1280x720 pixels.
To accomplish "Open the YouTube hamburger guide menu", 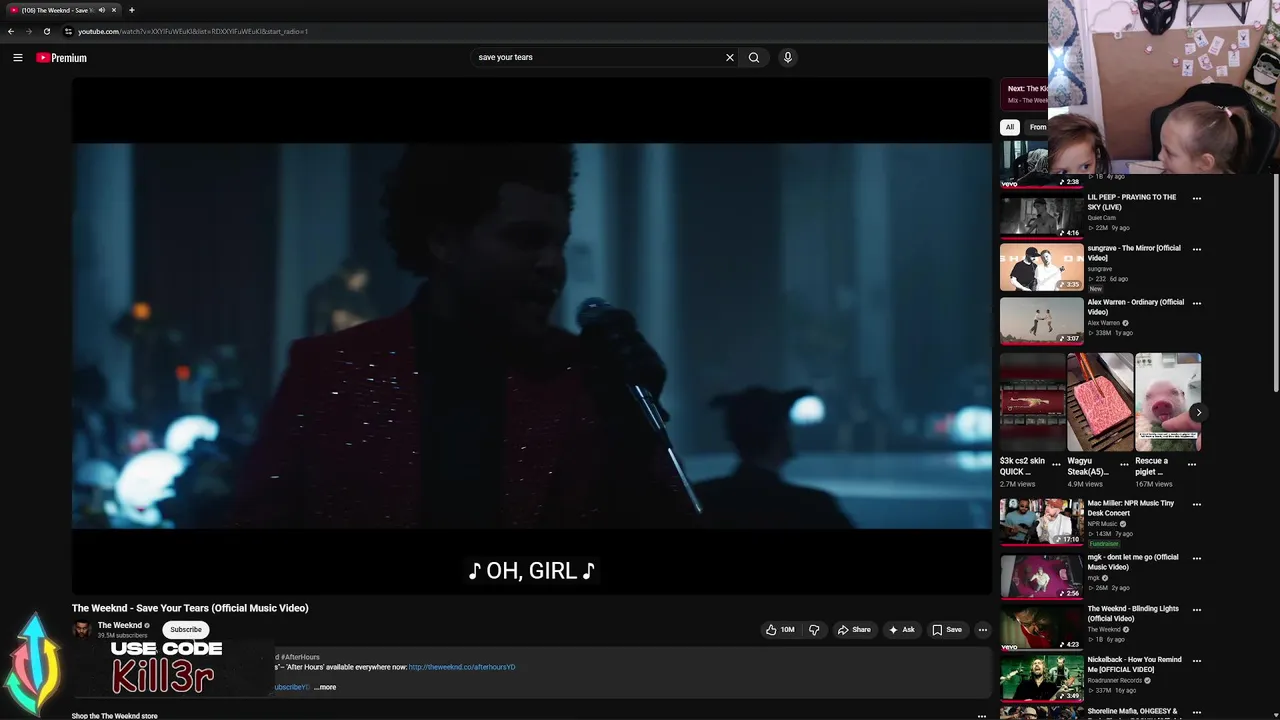I will click(x=18, y=58).
